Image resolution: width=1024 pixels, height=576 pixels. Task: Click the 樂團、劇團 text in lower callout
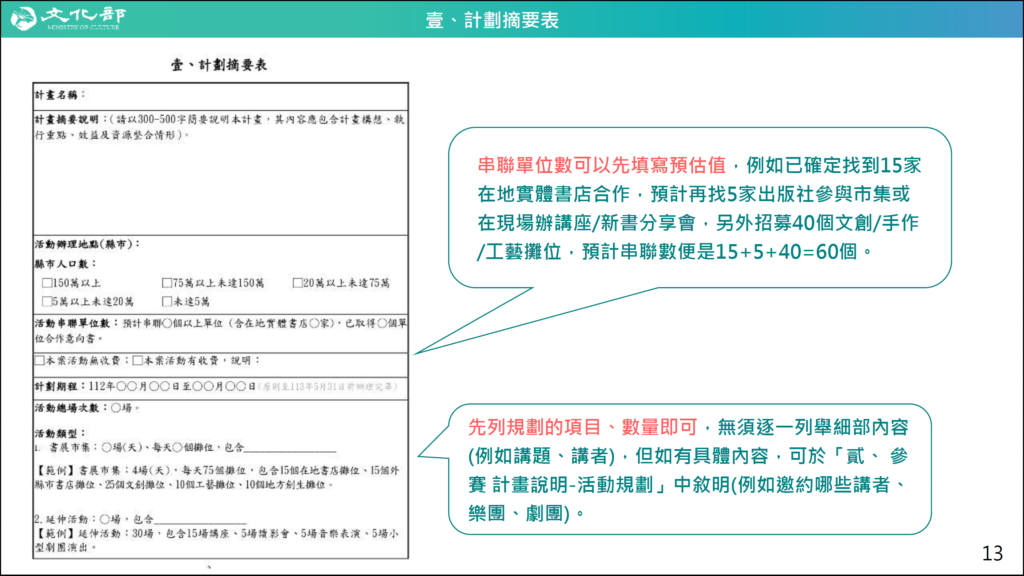[519, 513]
